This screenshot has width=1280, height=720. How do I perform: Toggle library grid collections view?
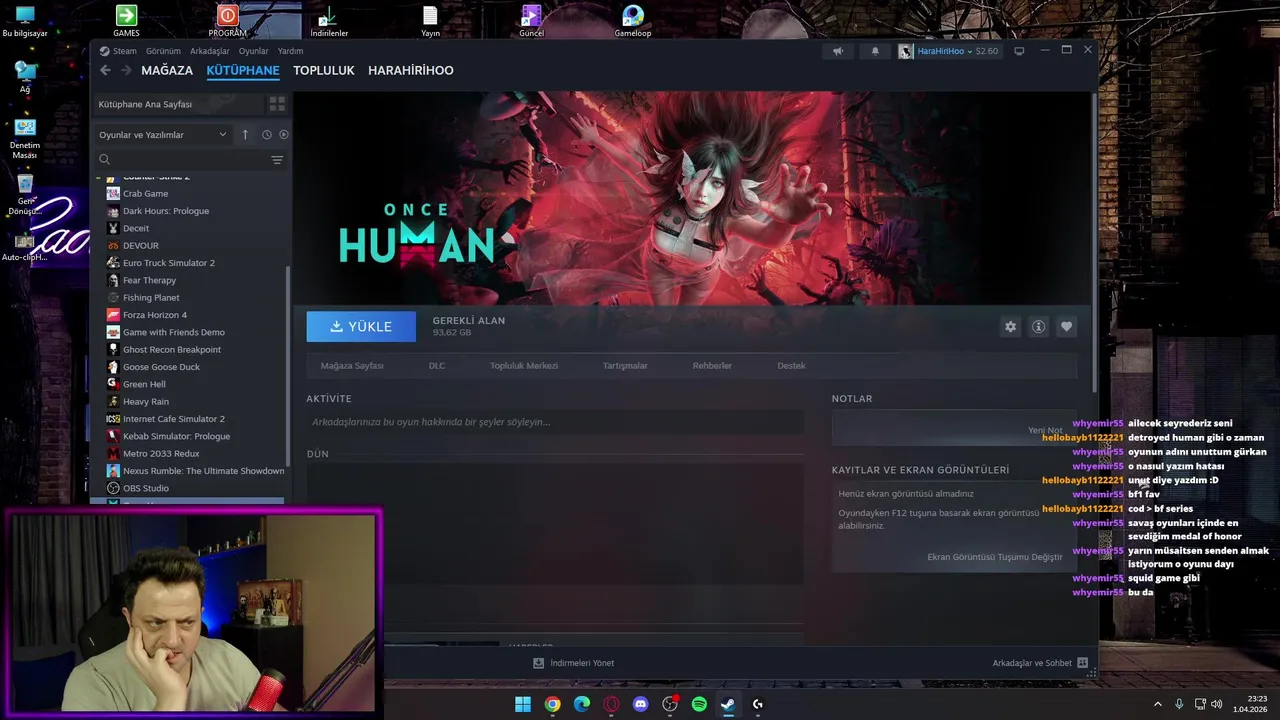pos(277,104)
